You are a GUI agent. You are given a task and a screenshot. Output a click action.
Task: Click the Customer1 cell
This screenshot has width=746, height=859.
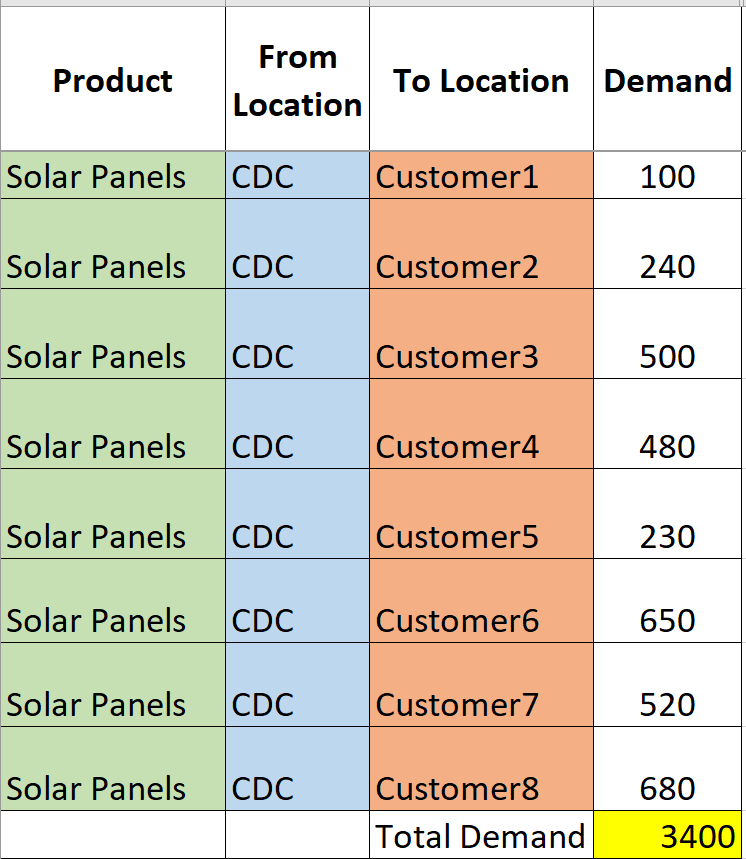point(481,175)
